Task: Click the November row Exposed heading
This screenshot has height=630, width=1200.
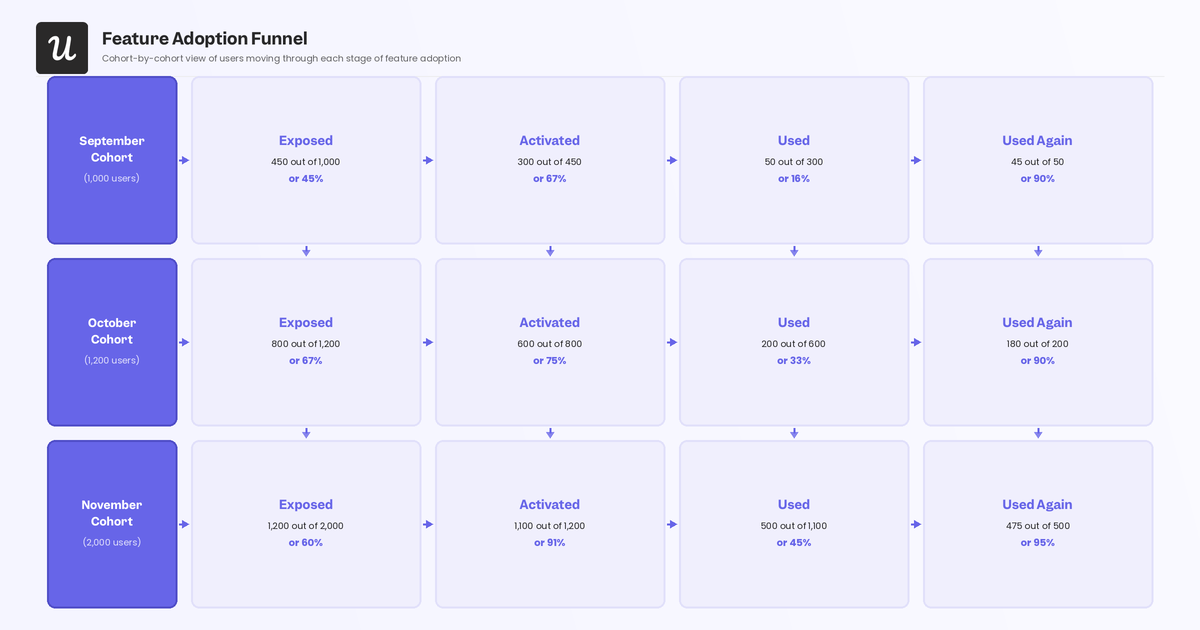Action: tap(306, 505)
